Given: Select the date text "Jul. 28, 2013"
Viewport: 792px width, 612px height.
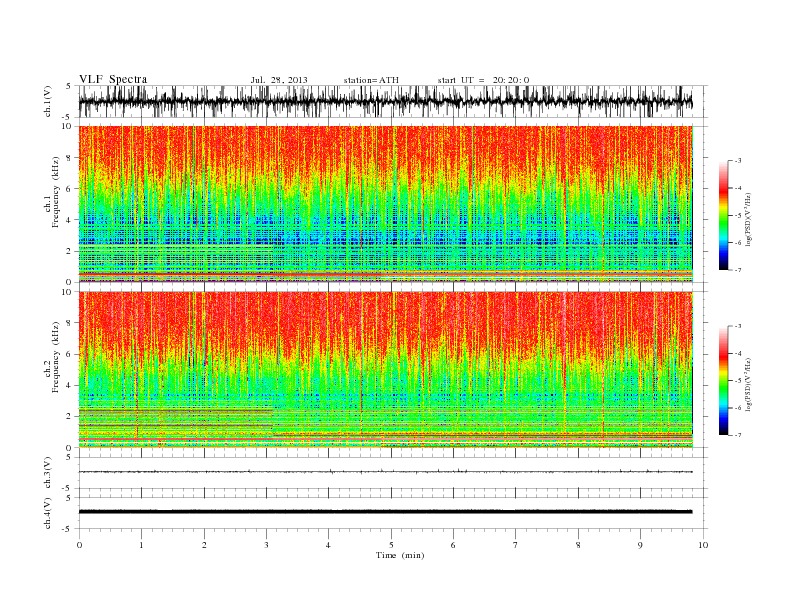Looking at the screenshot, I should [x=279, y=80].
